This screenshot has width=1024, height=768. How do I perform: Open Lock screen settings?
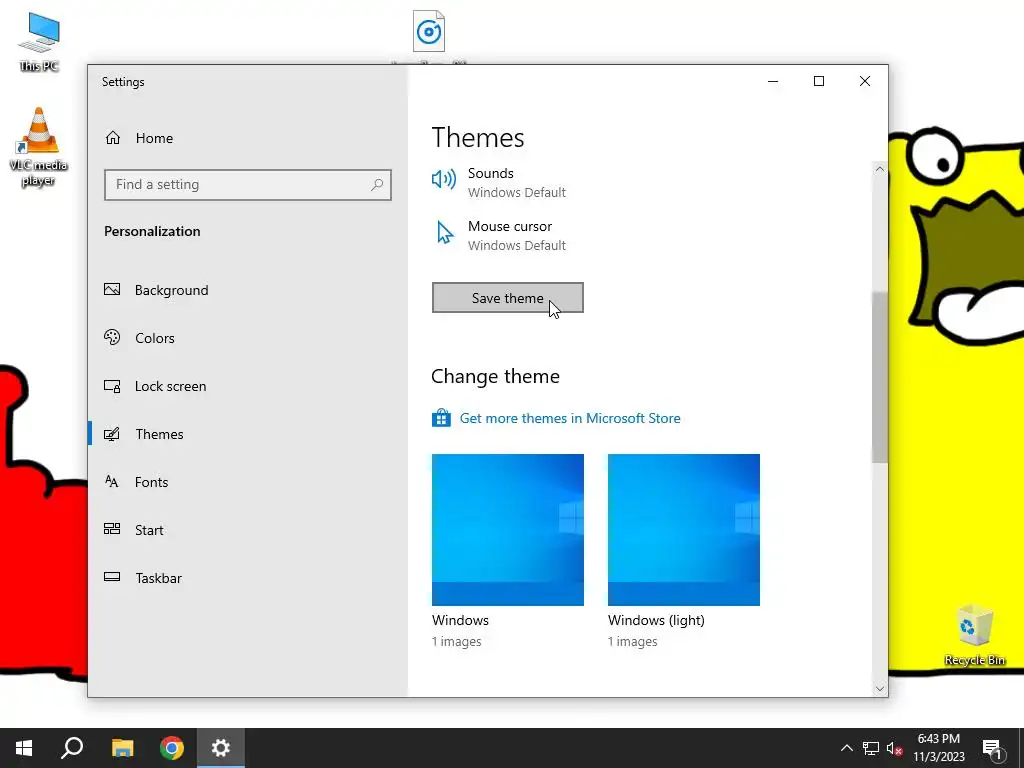(170, 386)
